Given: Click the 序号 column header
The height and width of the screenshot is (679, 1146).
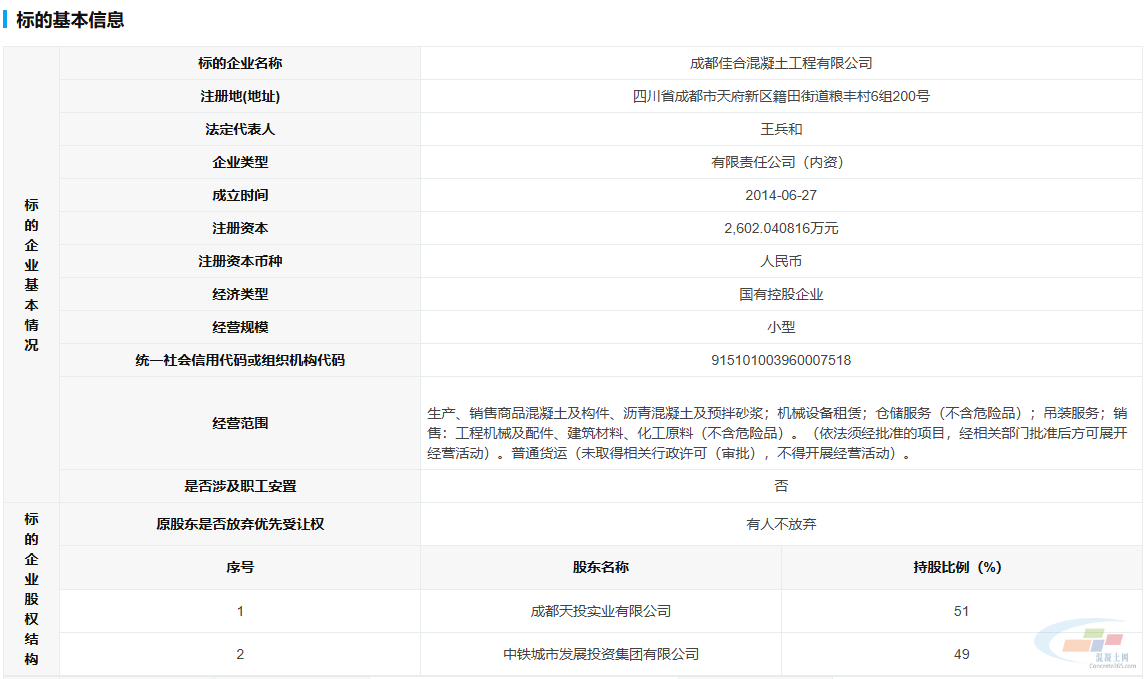Looking at the screenshot, I should [240, 567].
